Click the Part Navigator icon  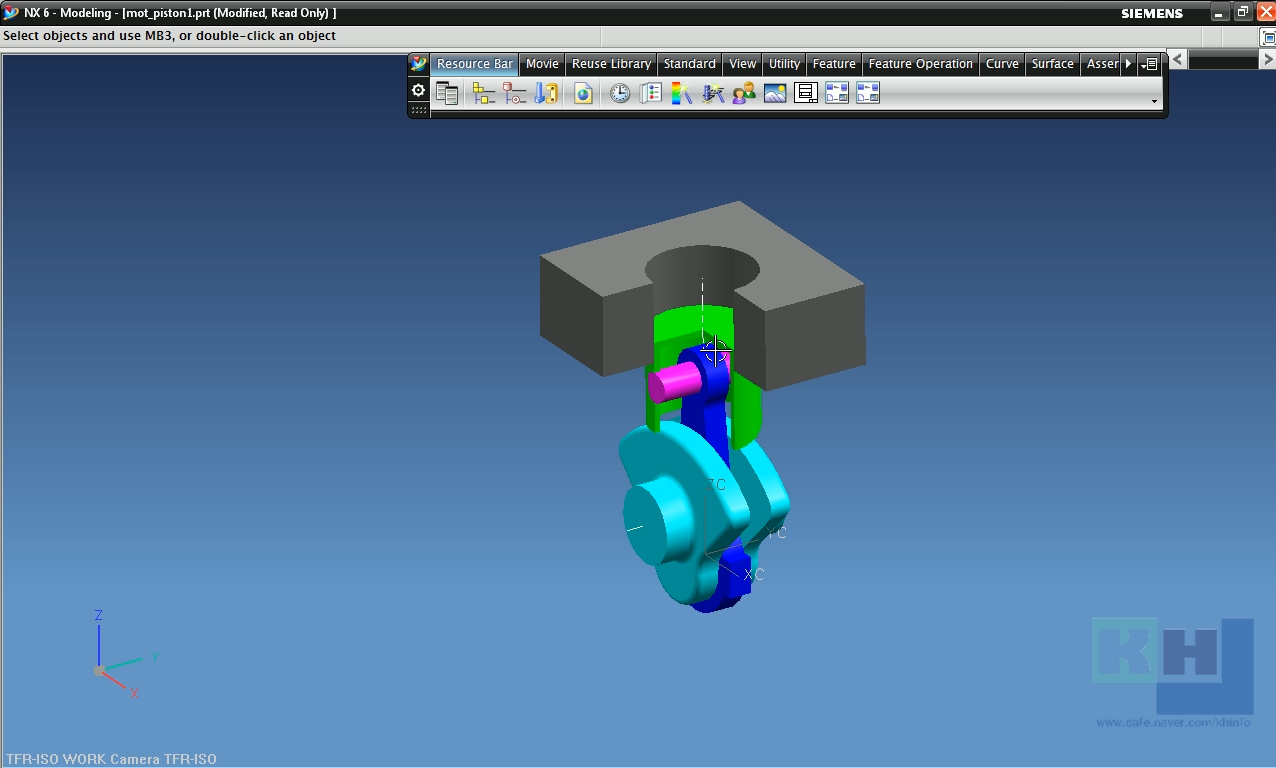coord(546,94)
